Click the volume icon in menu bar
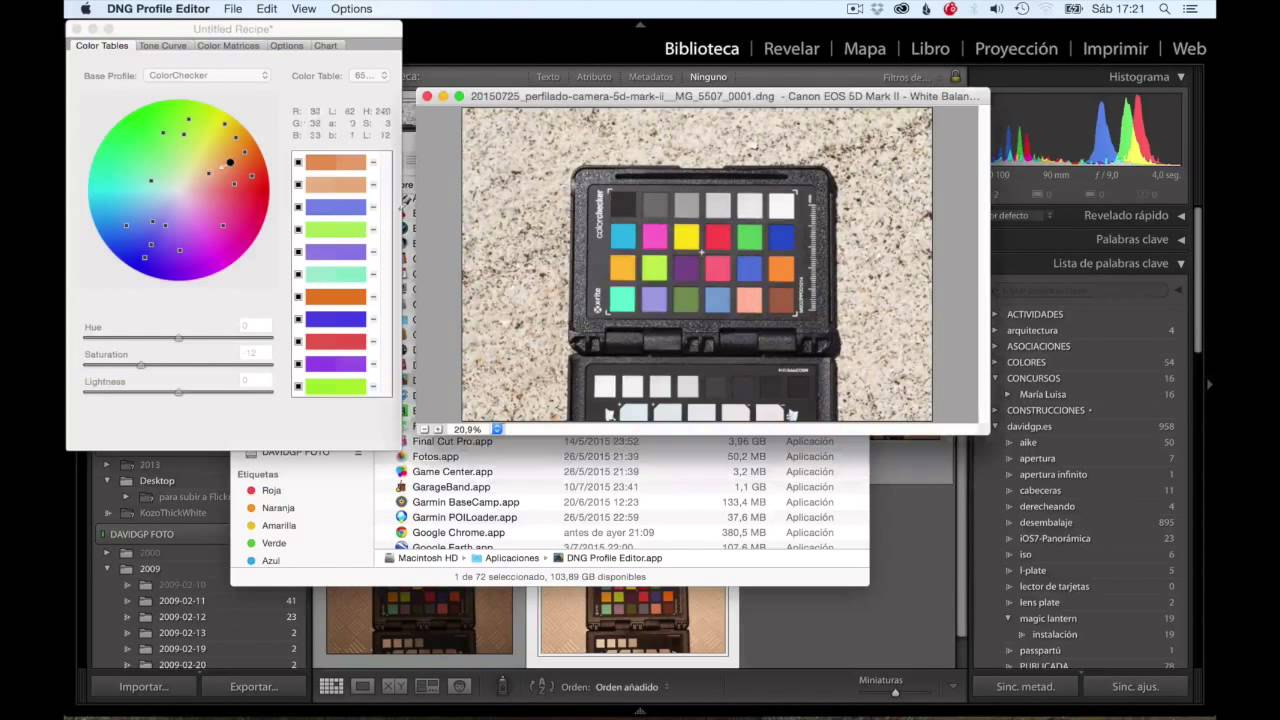 coord(996,9)
